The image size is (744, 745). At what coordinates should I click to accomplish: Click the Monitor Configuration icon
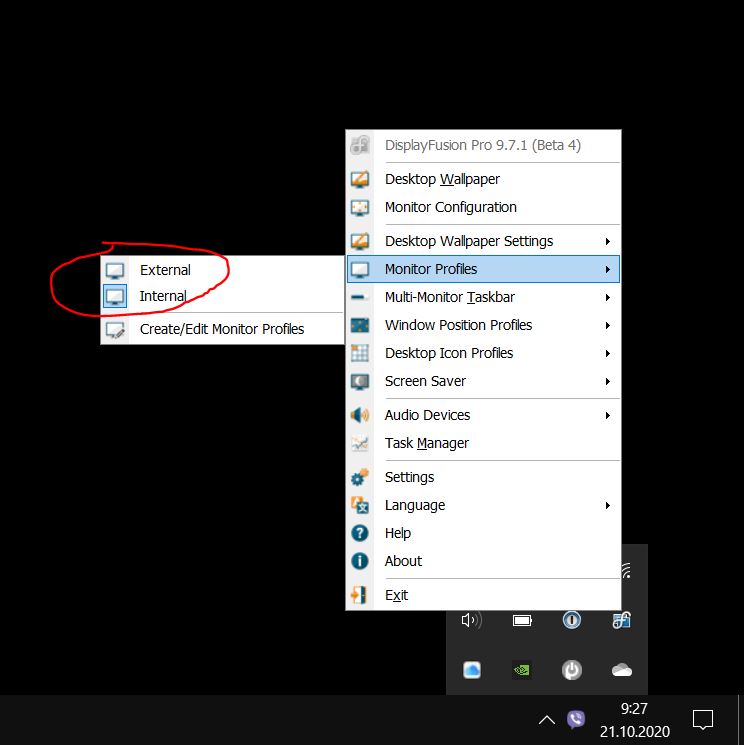click(x=360, y=207)
